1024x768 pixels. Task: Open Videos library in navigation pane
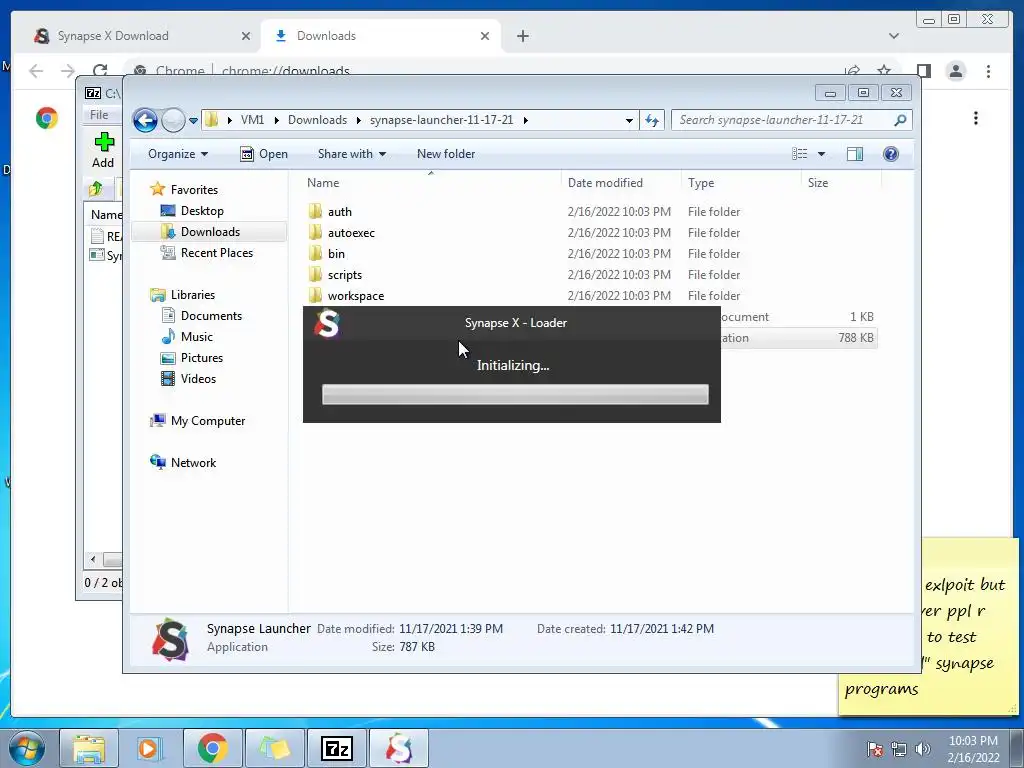(x=198, y=379)
